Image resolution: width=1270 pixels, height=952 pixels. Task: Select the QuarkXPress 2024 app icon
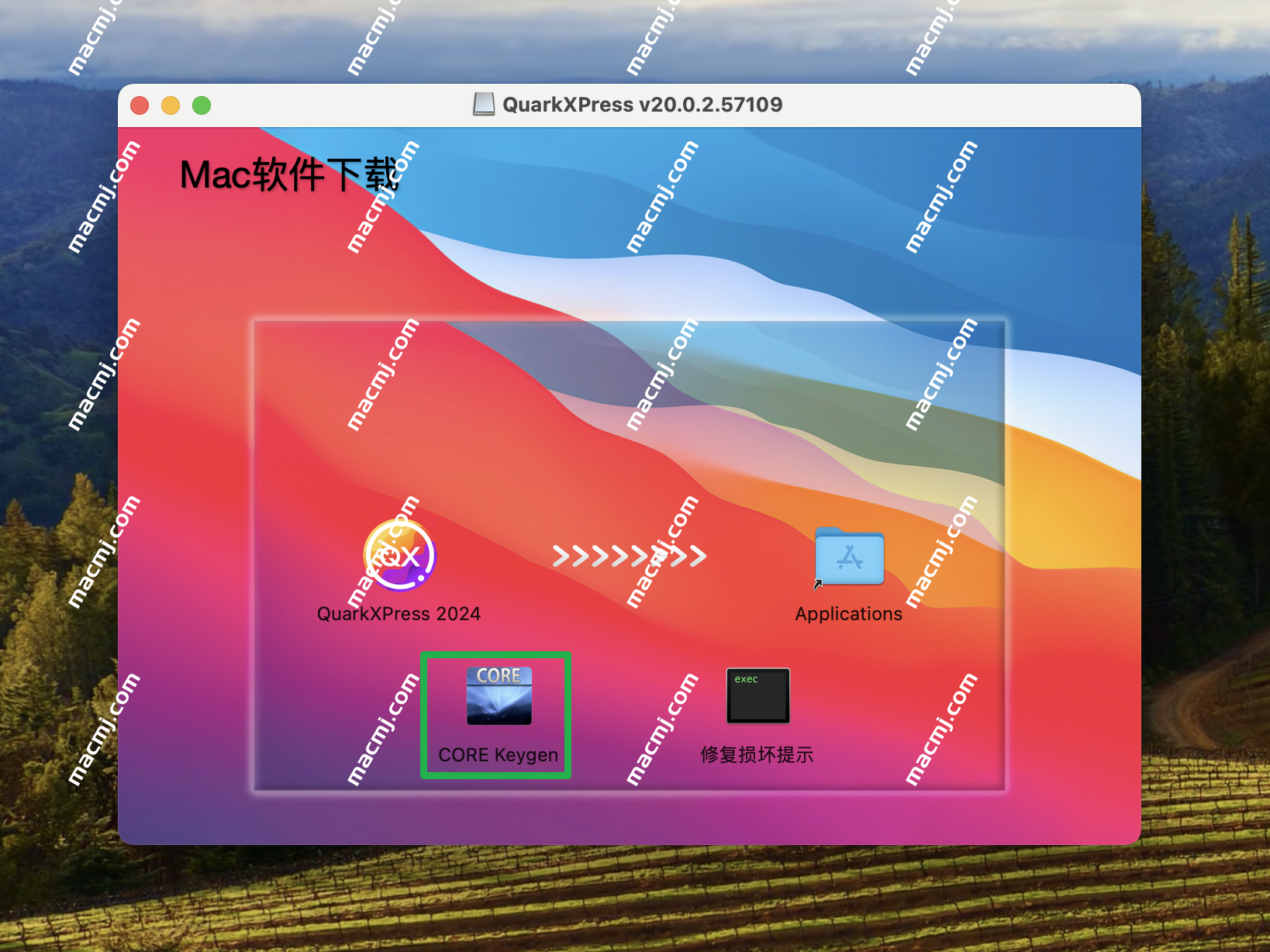pyautogui.click(x=399, y=555)
